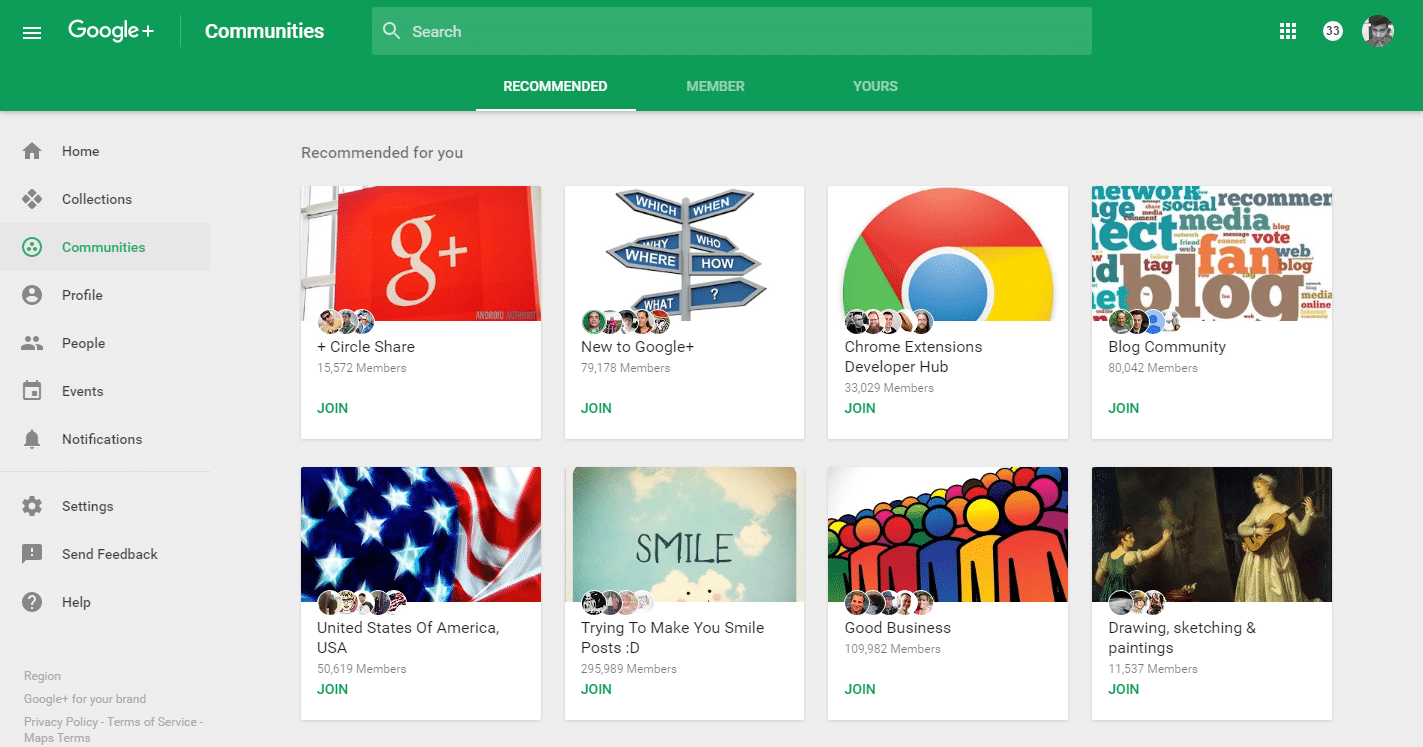Open the American flag cover image
Screen dimensions: 1423x747
click(421, 534)
